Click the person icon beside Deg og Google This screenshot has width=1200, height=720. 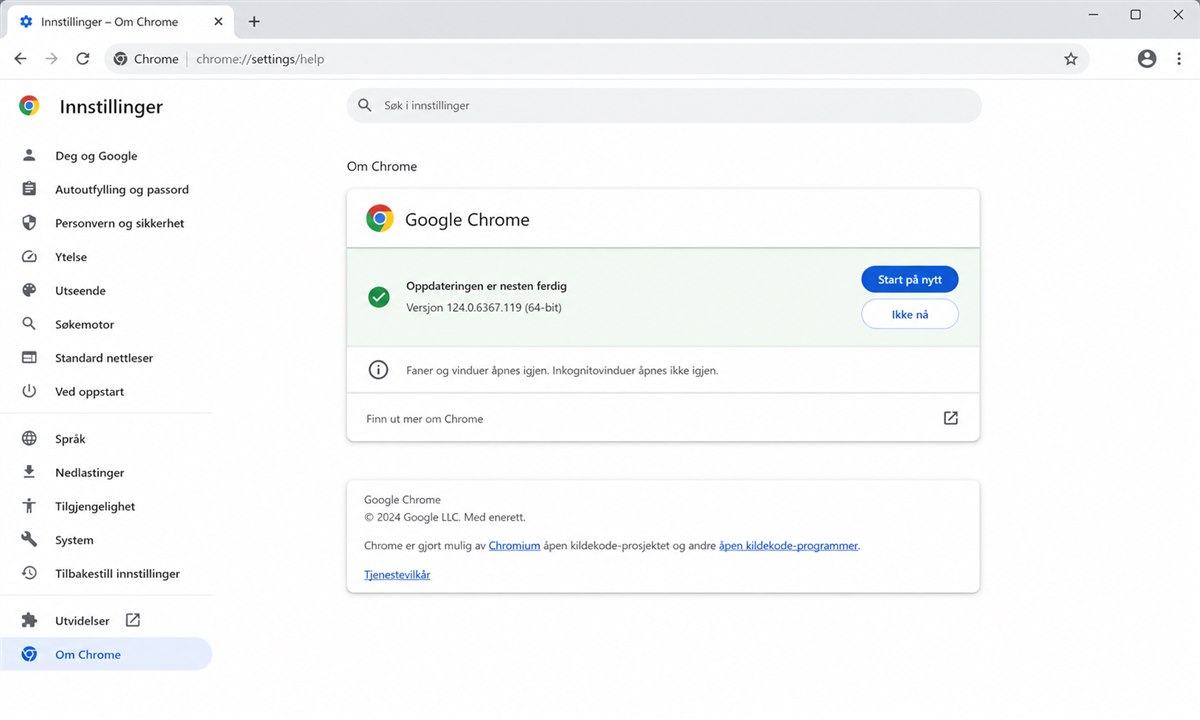tap(29, 156)
